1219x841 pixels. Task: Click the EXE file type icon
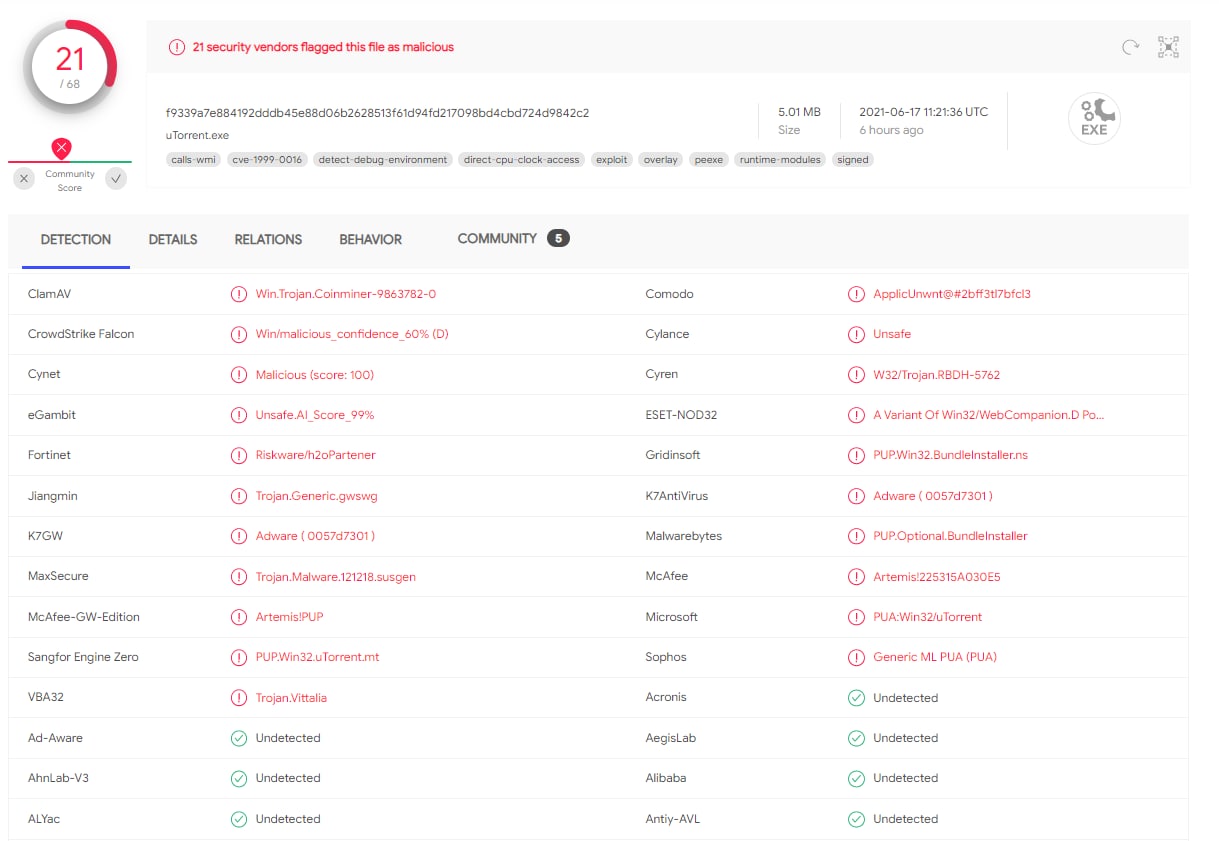(x=1094, y=118)
